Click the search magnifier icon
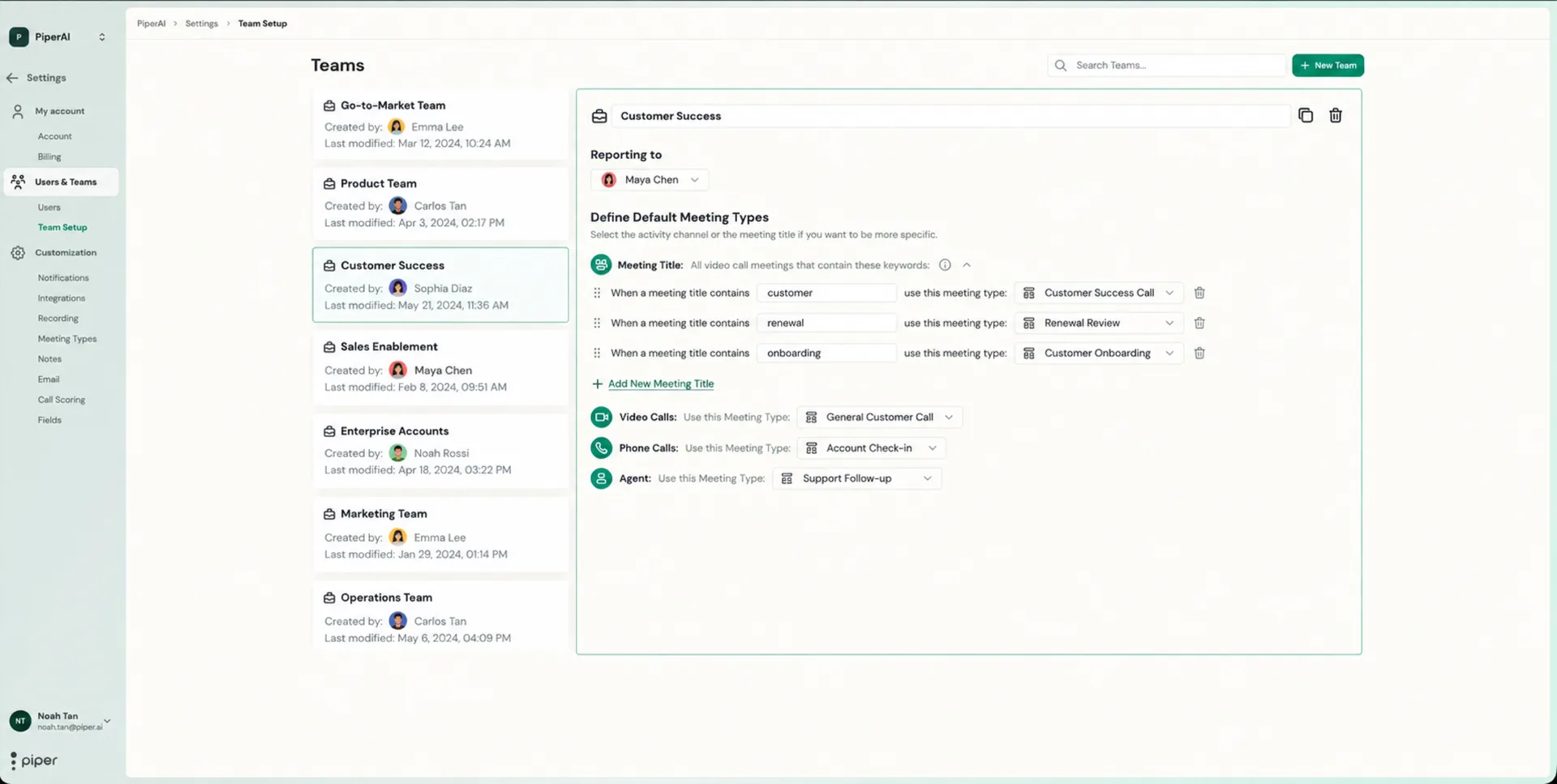1557x784 pixels. tap(1061, 65)
